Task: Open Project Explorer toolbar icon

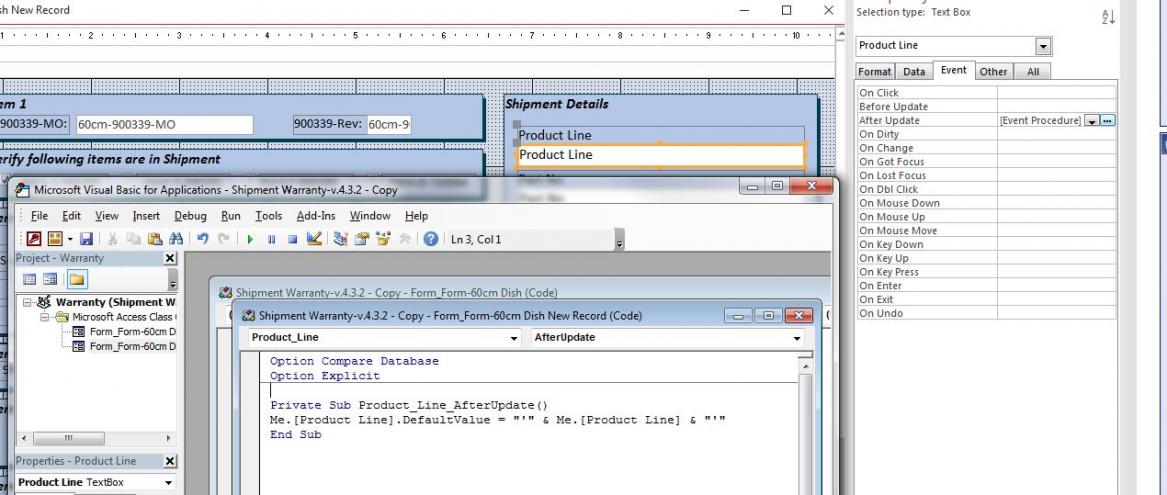Action: click(x=341, y=239)
